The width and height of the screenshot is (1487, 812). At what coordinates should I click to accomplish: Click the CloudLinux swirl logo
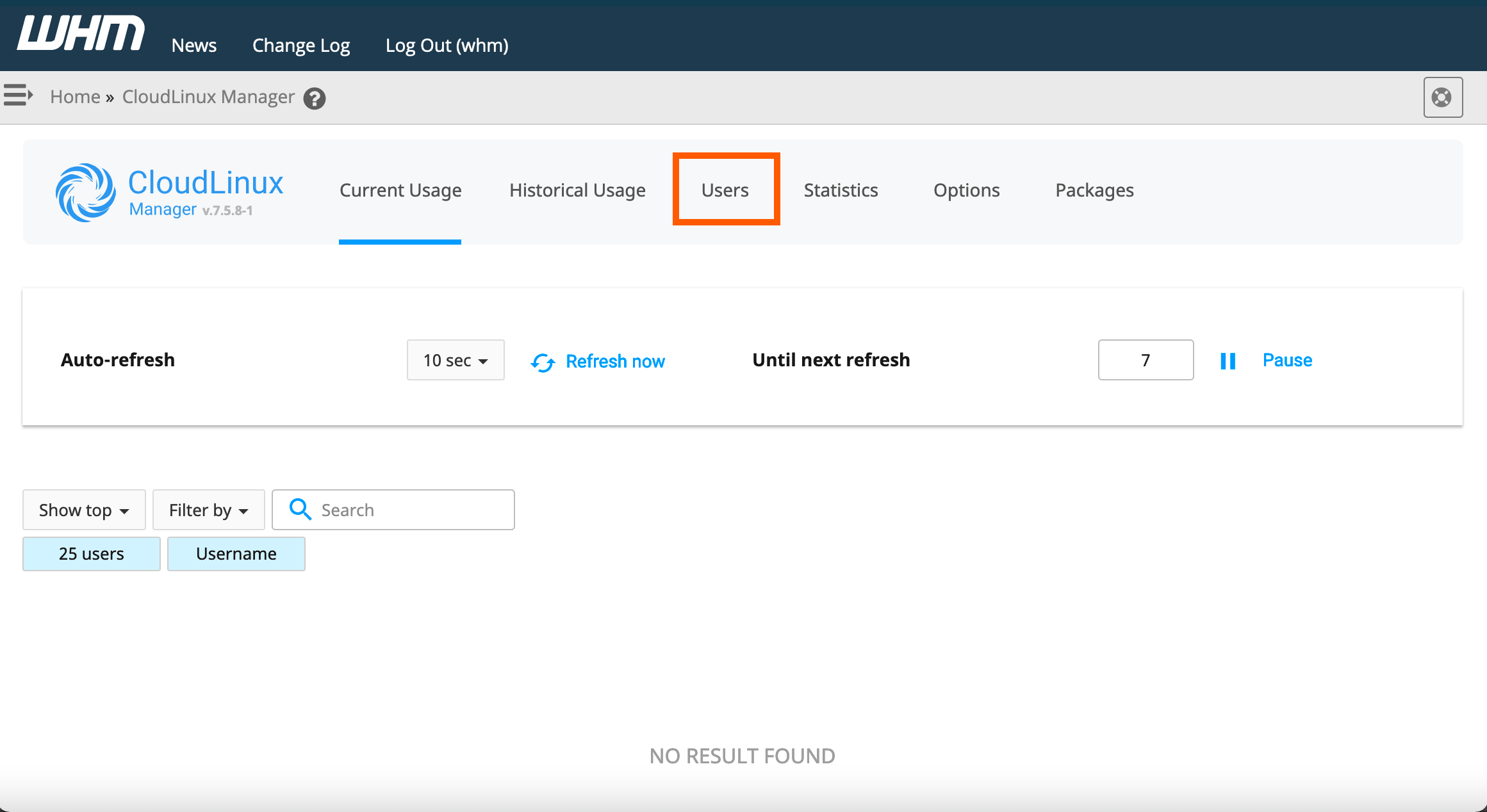[x=85, y=192]
